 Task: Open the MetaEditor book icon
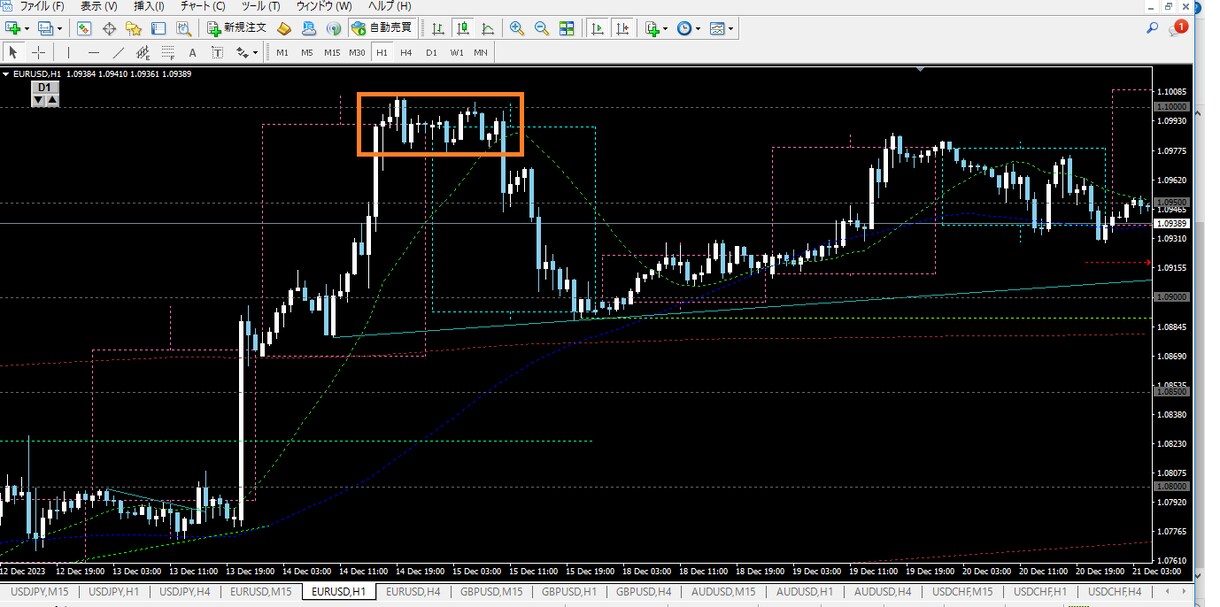[x=284, y=28]
